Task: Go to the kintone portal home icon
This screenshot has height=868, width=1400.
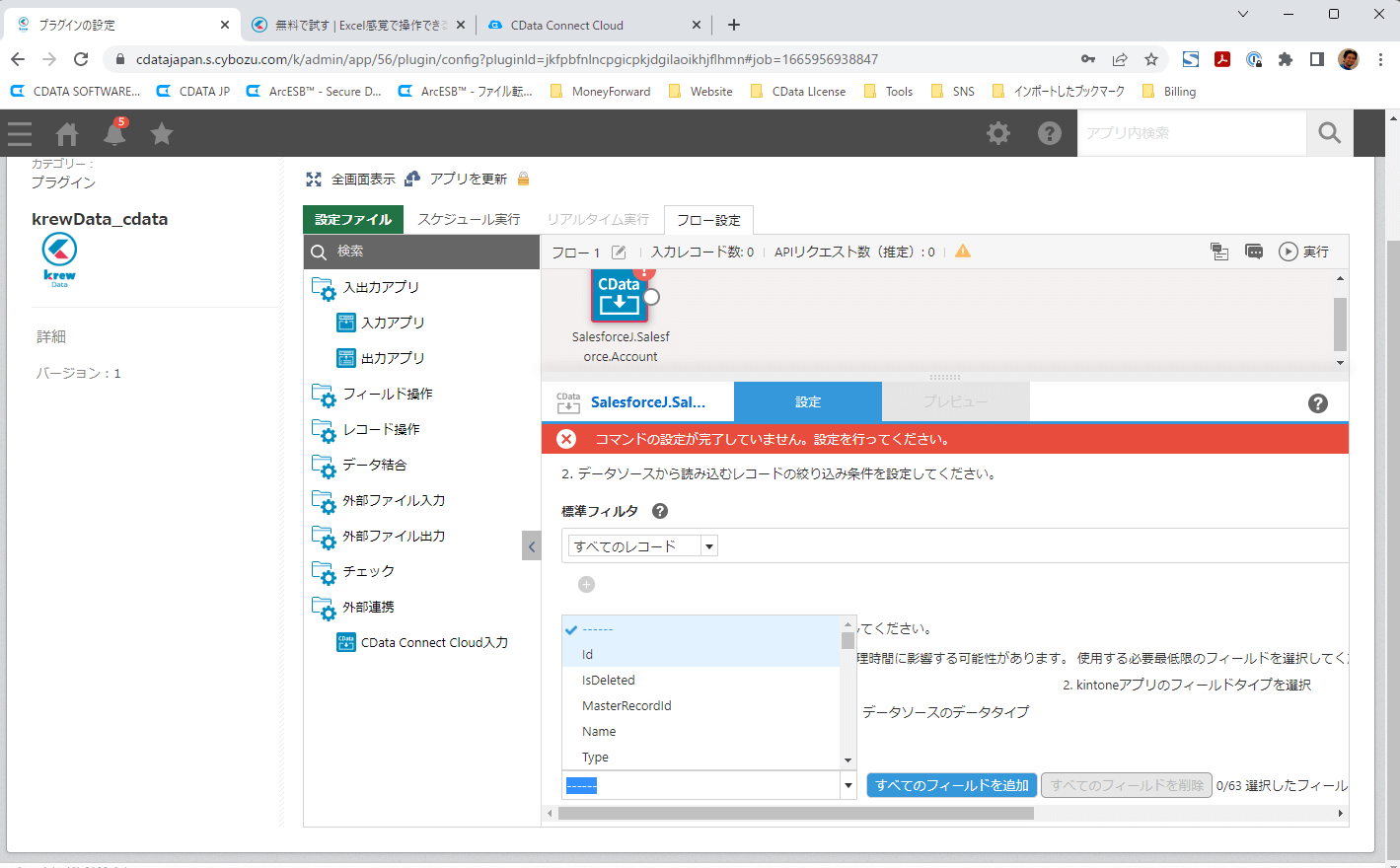Action: pos(67,133)
